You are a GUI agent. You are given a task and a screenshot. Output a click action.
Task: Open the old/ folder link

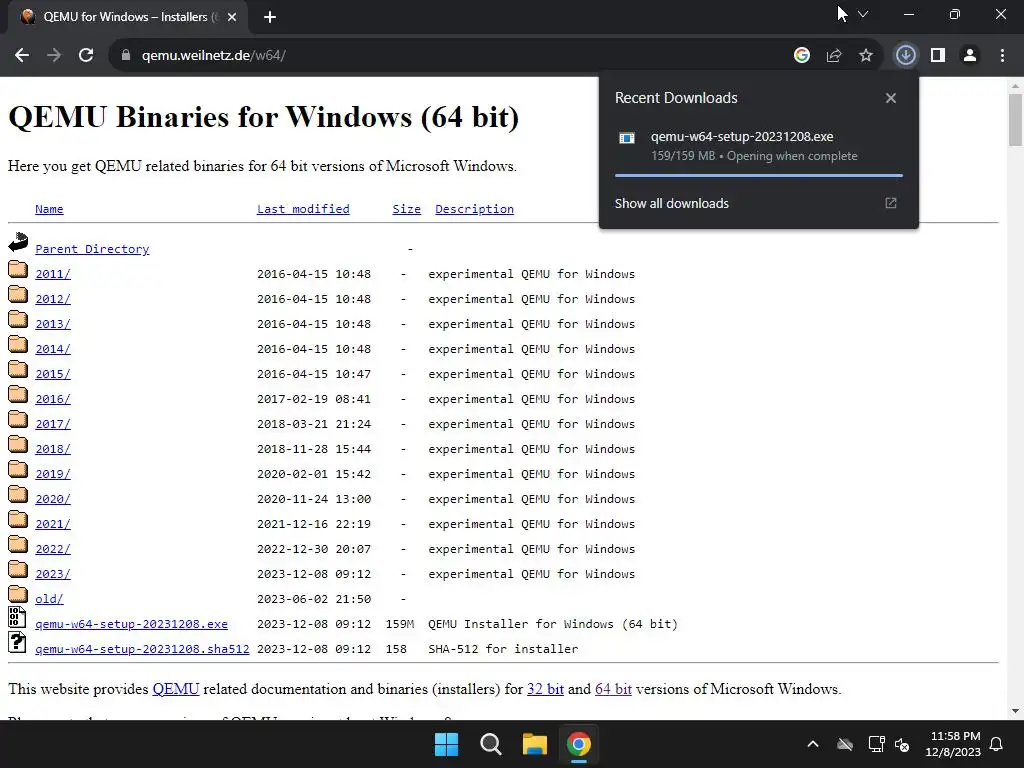click(x=49, y=599)
